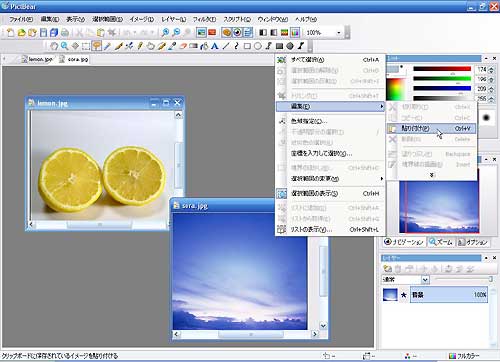Click the new layer icon in layer panel
Image resolution: width=500 pixels, height=362 pixels.
(388, 268)
